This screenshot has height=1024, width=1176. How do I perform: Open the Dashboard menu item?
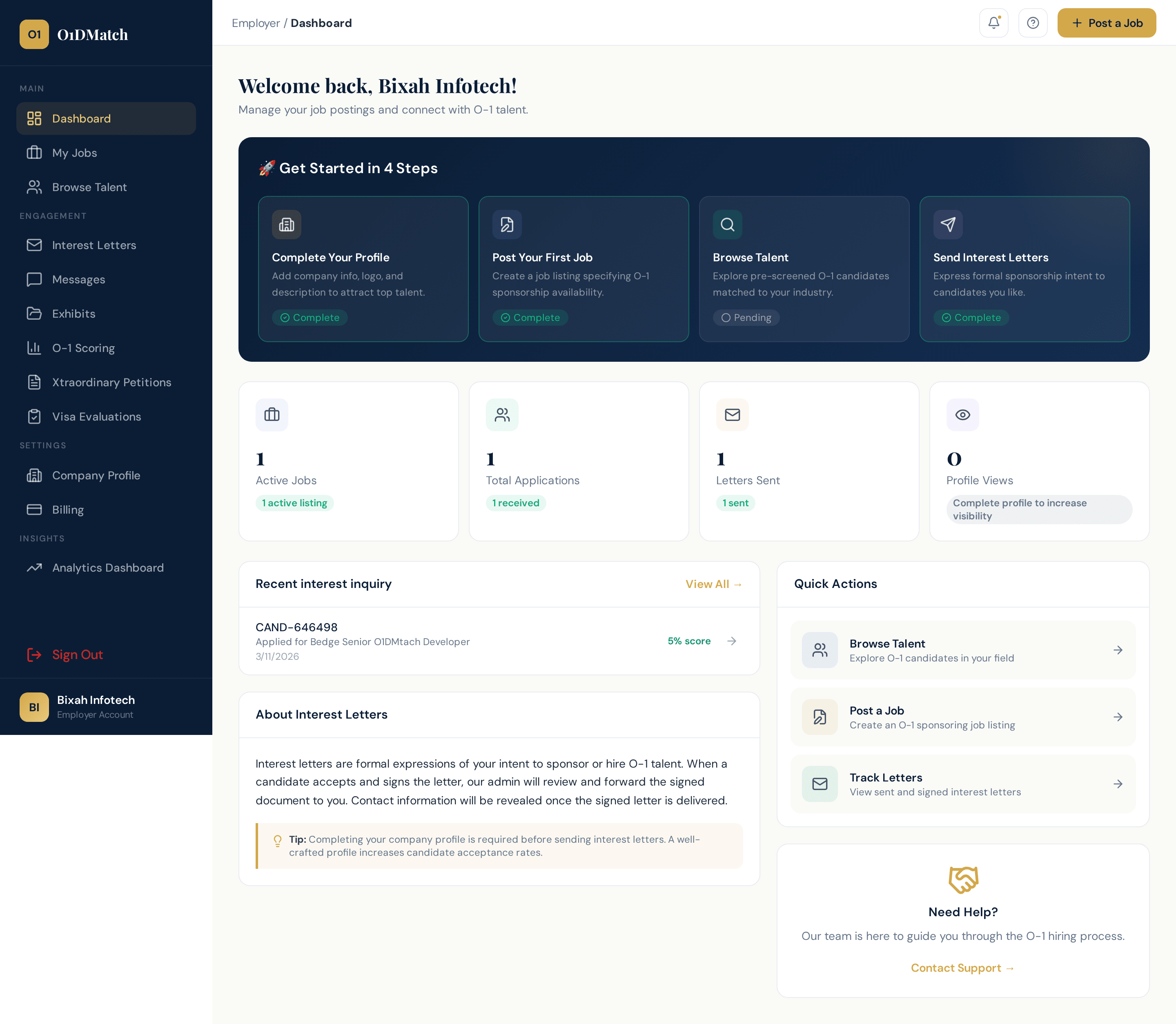106,118
